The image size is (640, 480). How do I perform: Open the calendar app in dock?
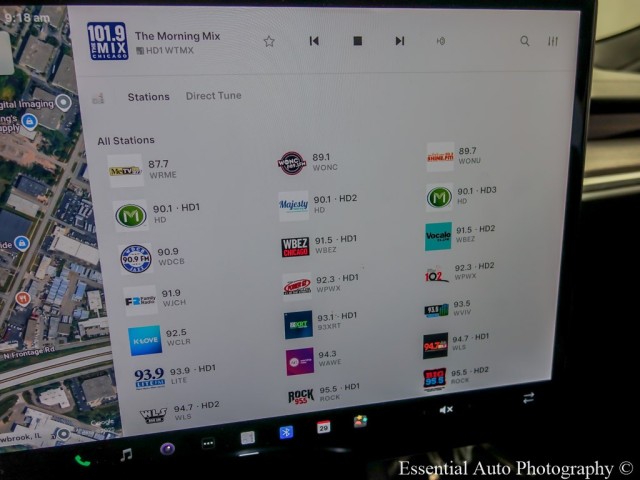click(323, 427)
